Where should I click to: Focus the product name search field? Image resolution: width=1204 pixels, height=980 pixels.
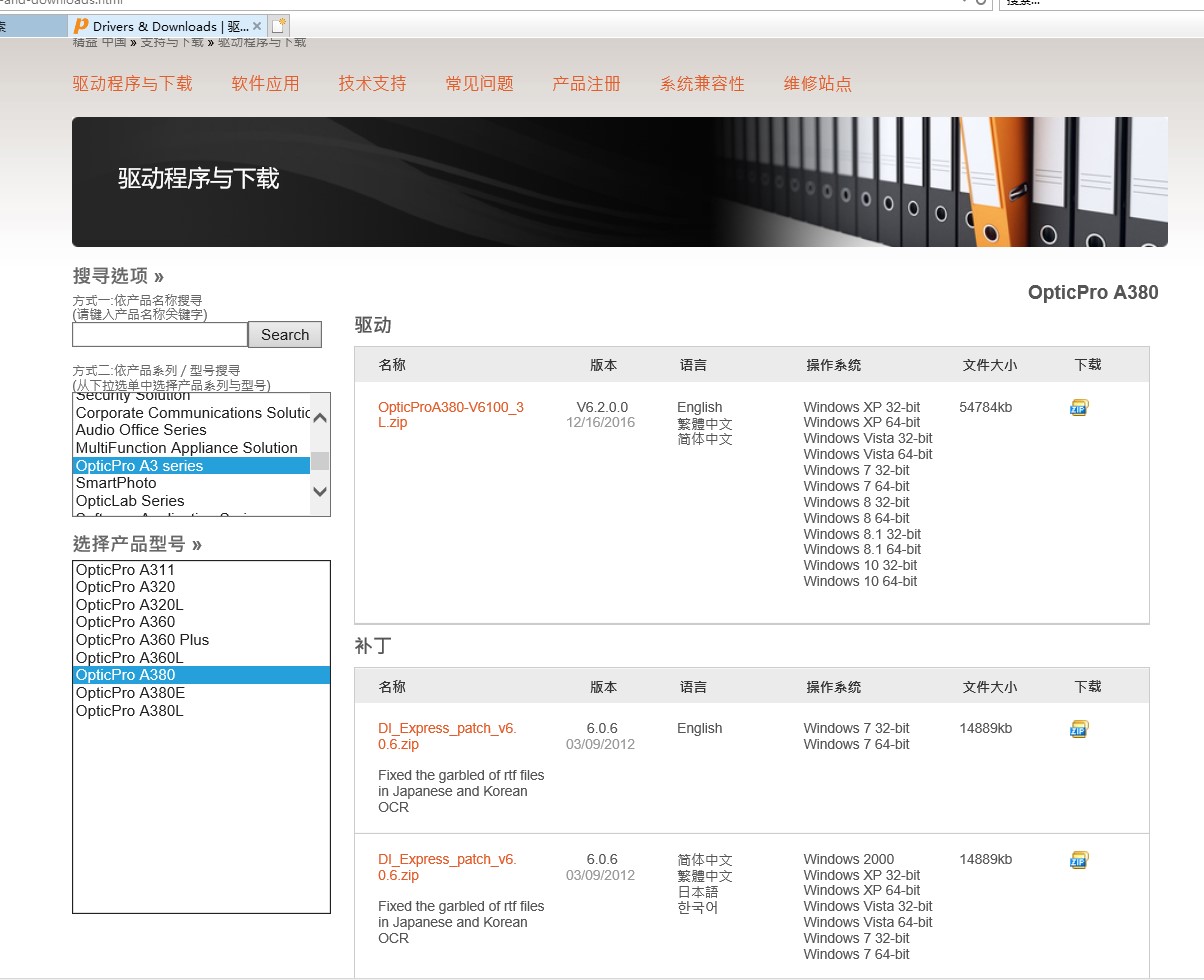(x=160, y=334)
